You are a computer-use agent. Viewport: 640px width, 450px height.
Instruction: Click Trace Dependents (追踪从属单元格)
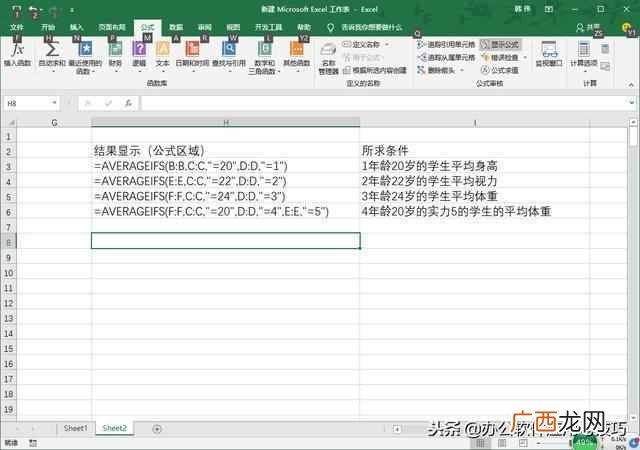(446, 58)
